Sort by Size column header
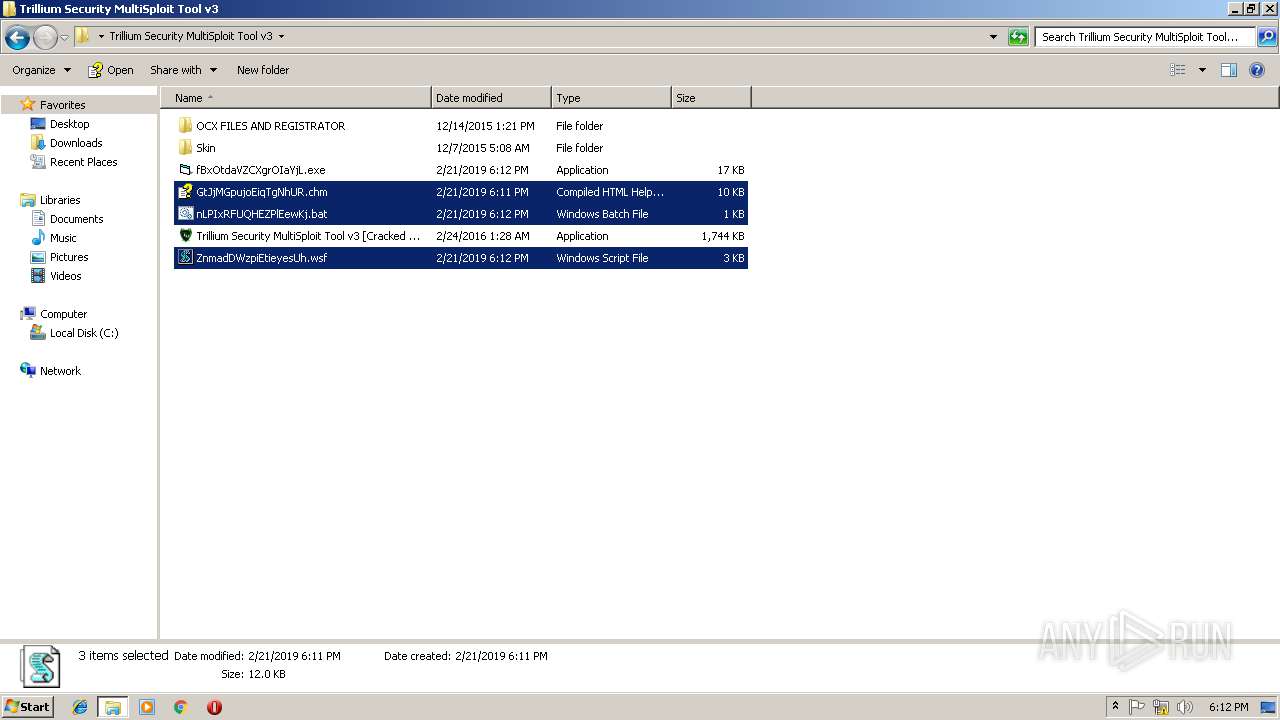 pyautogui.click(x=711, y=98)
